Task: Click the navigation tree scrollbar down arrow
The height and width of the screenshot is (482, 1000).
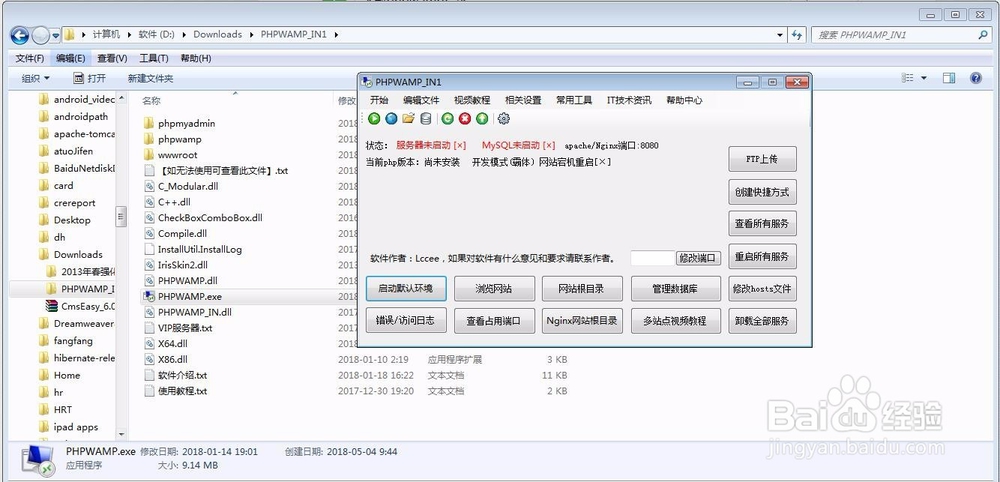Action: pyautogui.click(x=121, y=433)
